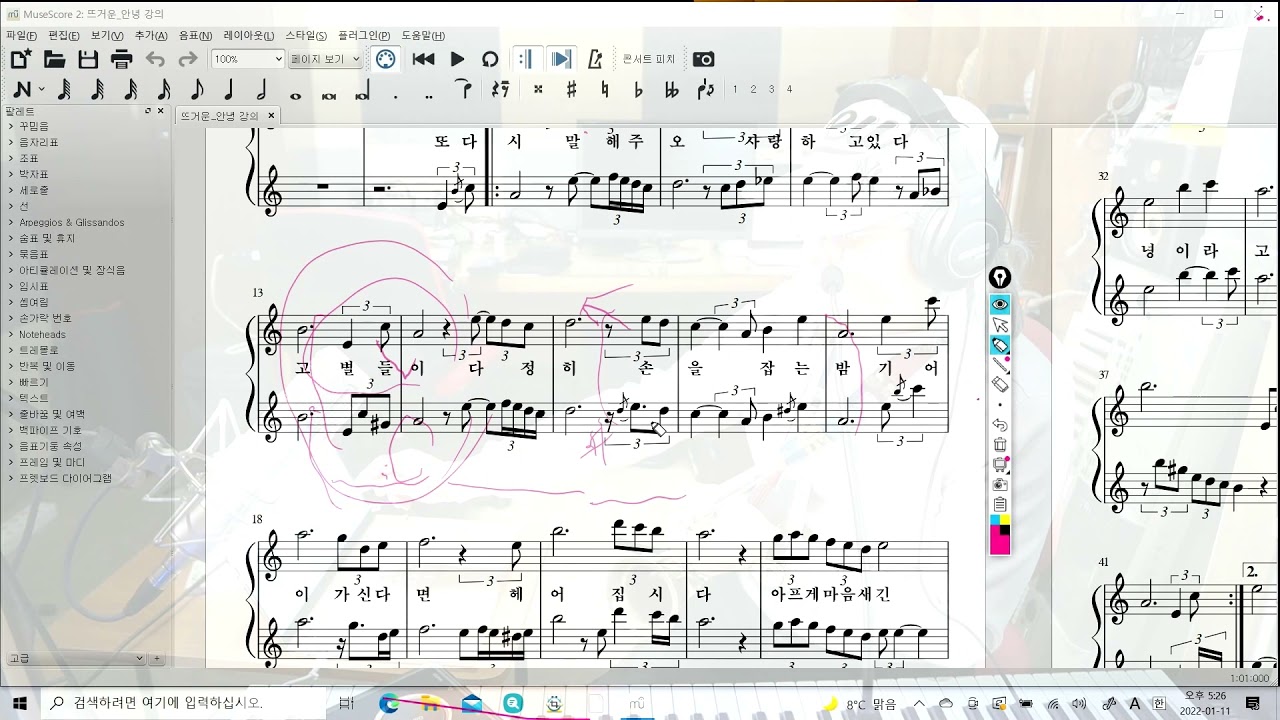The height and width of the screenshot is (720, 1280).
Task: Select the tie tool in the note toolbar
Action: [463, 89]
